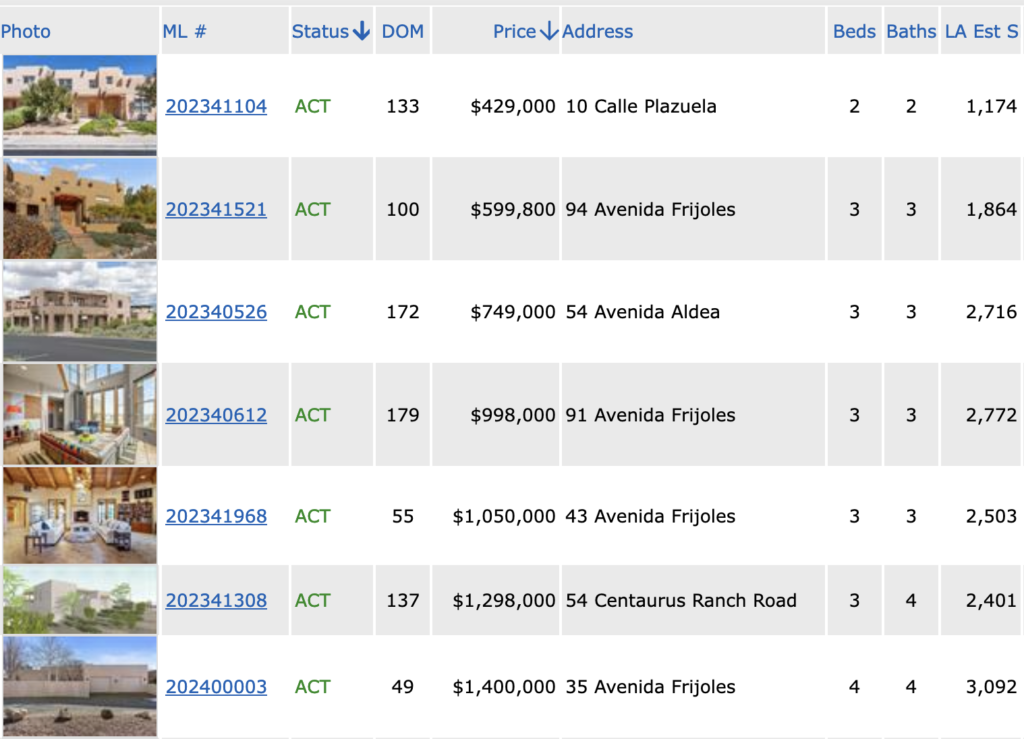View living room photo of 43 Avenida Frijoles
Viewport: 1024px width, 739px height.
pyautogui.click(x=80, y=515)
